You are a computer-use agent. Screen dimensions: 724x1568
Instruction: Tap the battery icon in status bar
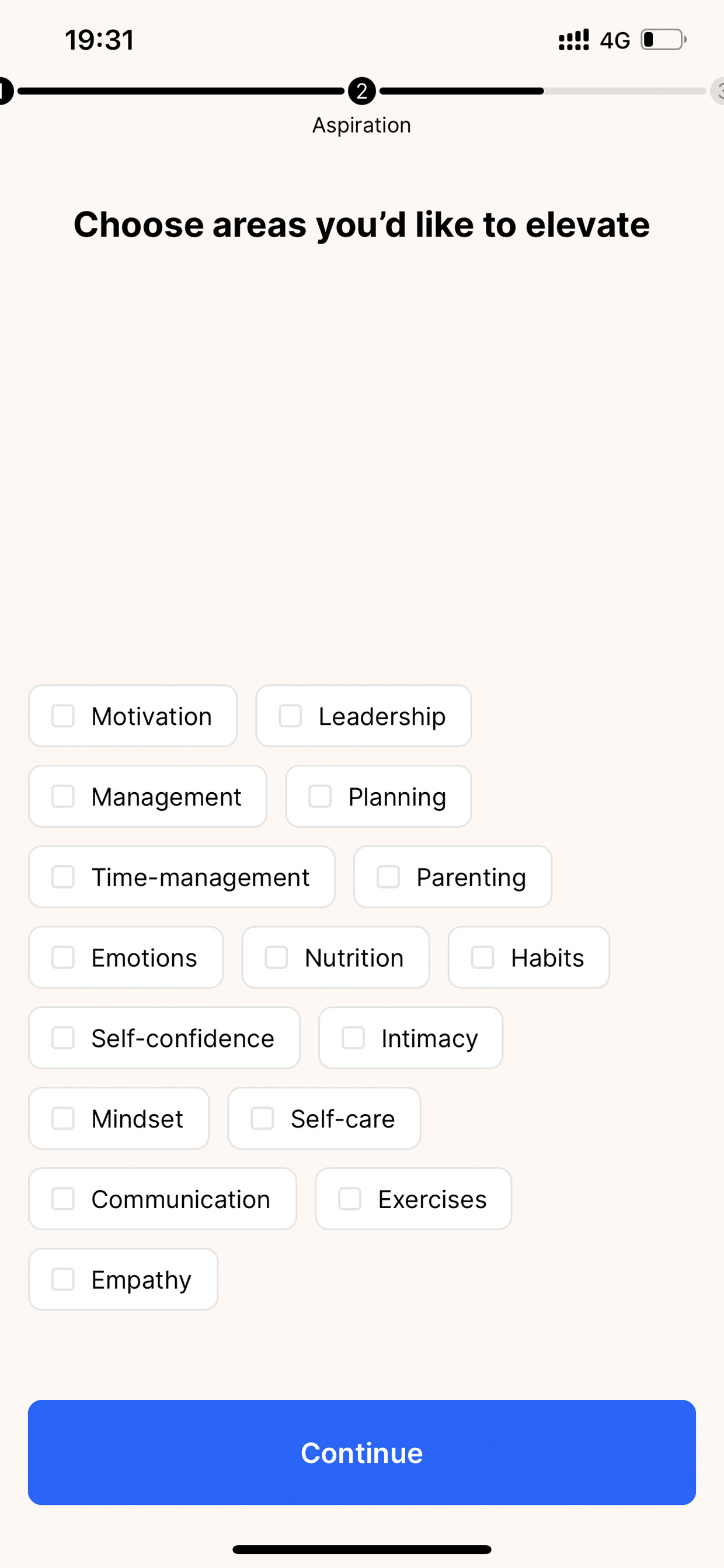pos(664,40)
